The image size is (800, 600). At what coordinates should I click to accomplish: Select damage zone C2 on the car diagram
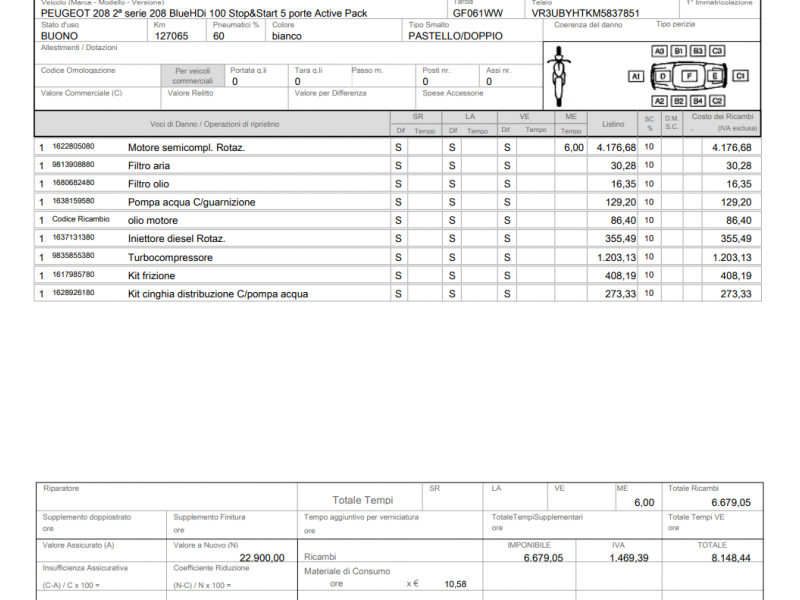click(x=717, y=101)
